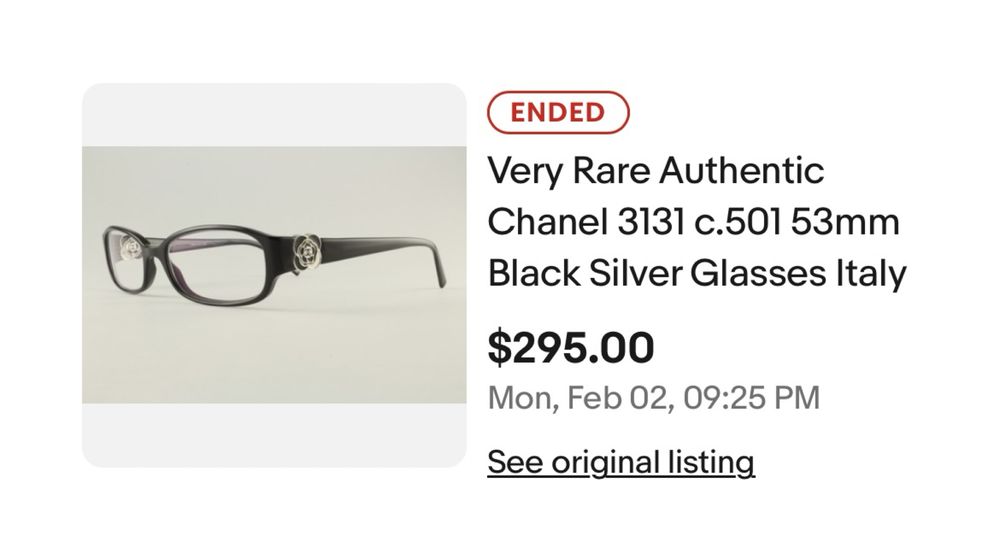Click the Black Silver Glasses Italy line
The image size is (1000, 551).
point(696,274)
